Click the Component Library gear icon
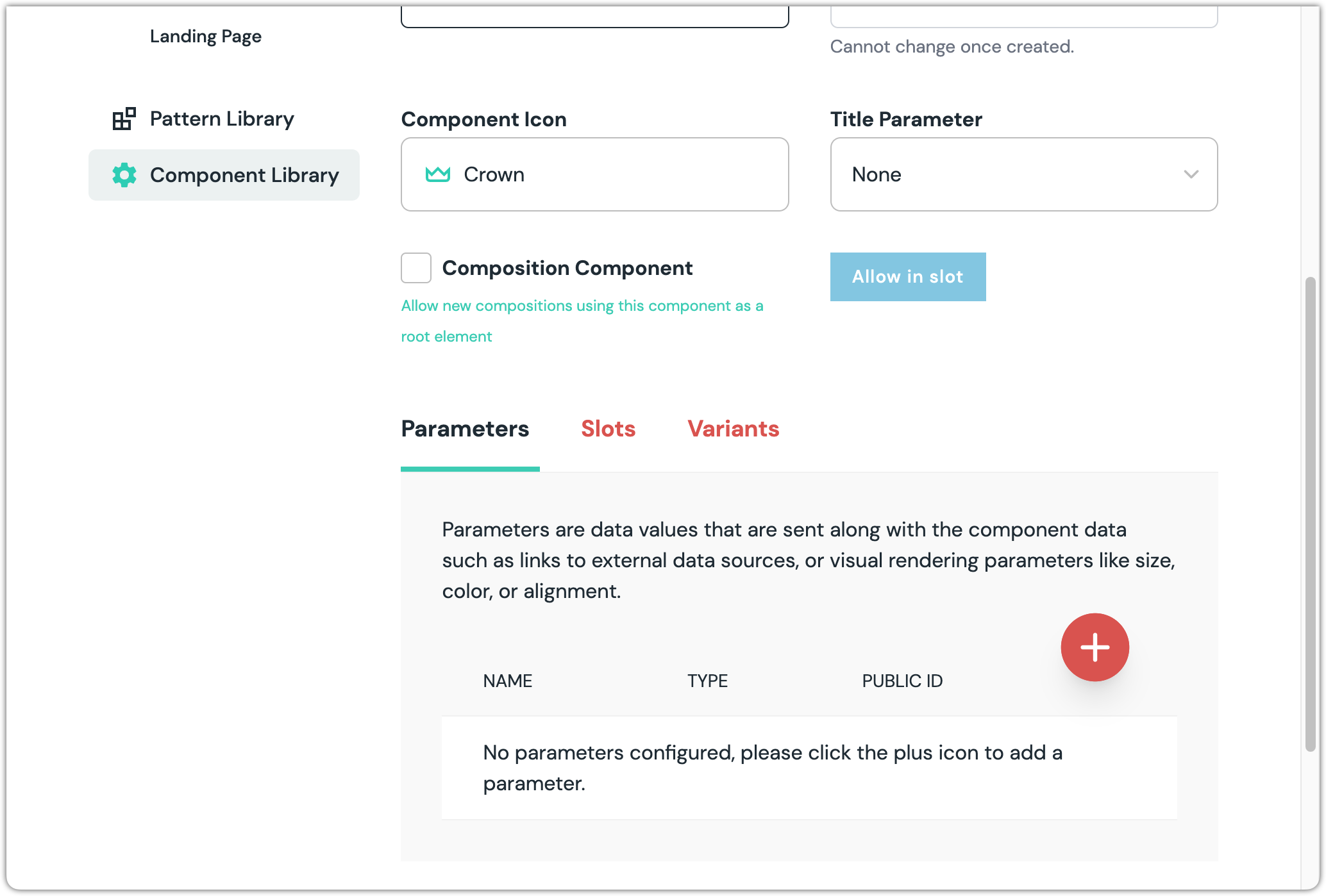 [x=124, y=175]
